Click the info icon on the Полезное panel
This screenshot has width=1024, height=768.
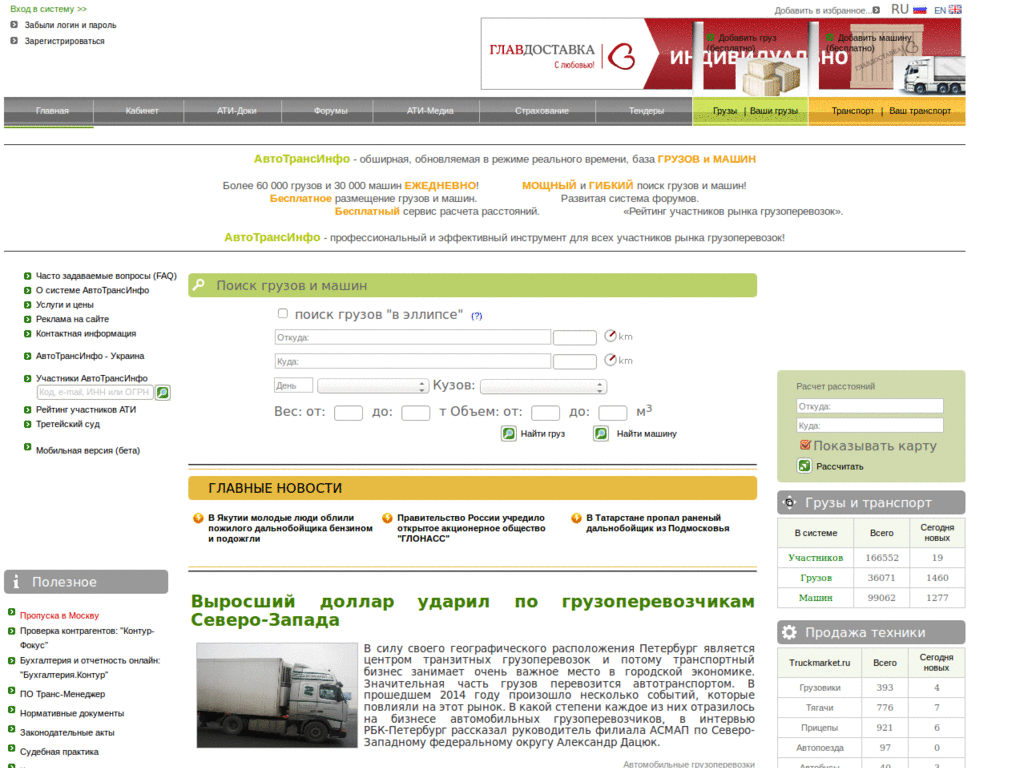click(x=15, y=581)
